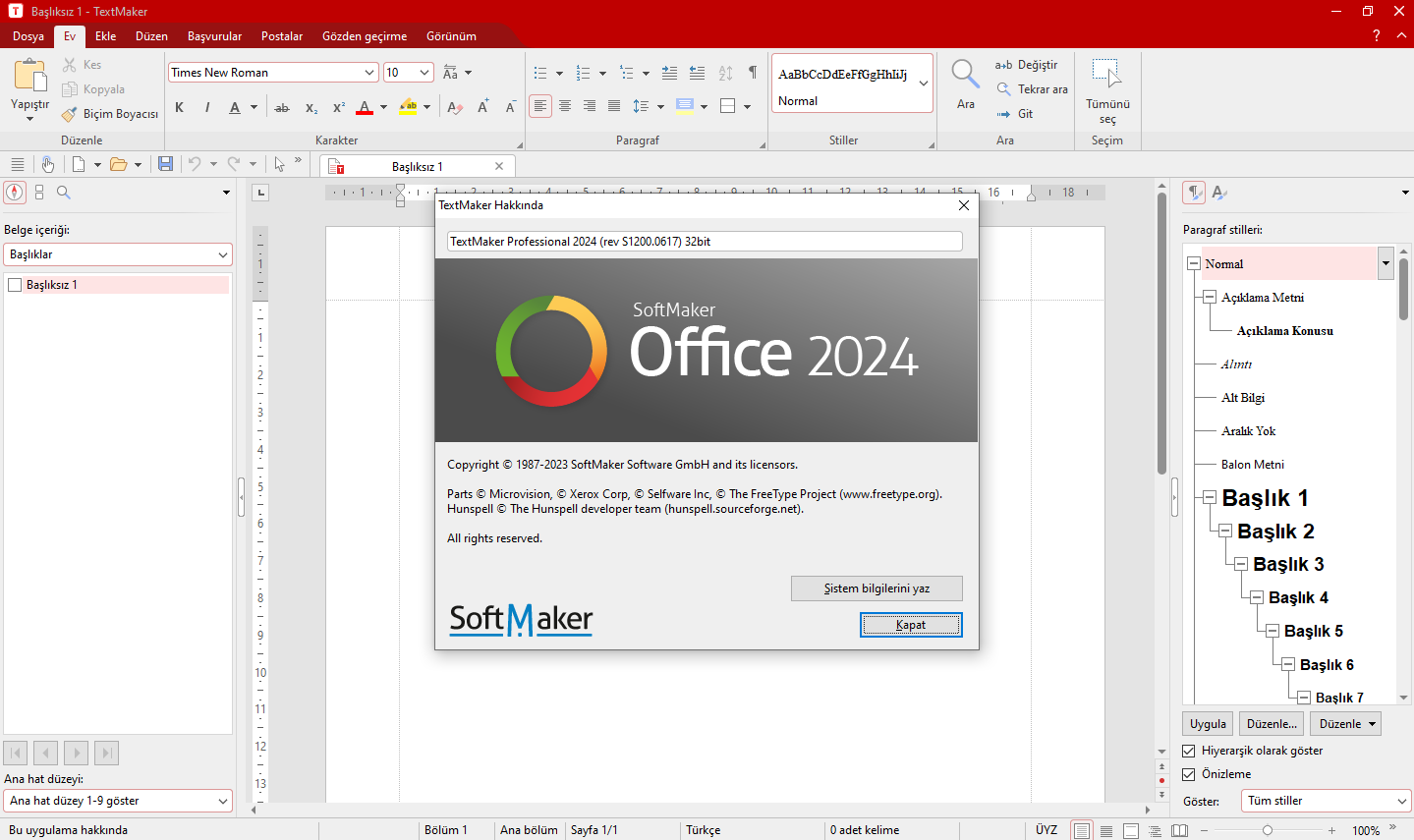Switch to the Başvurular ribbon tab

(214, 36)
